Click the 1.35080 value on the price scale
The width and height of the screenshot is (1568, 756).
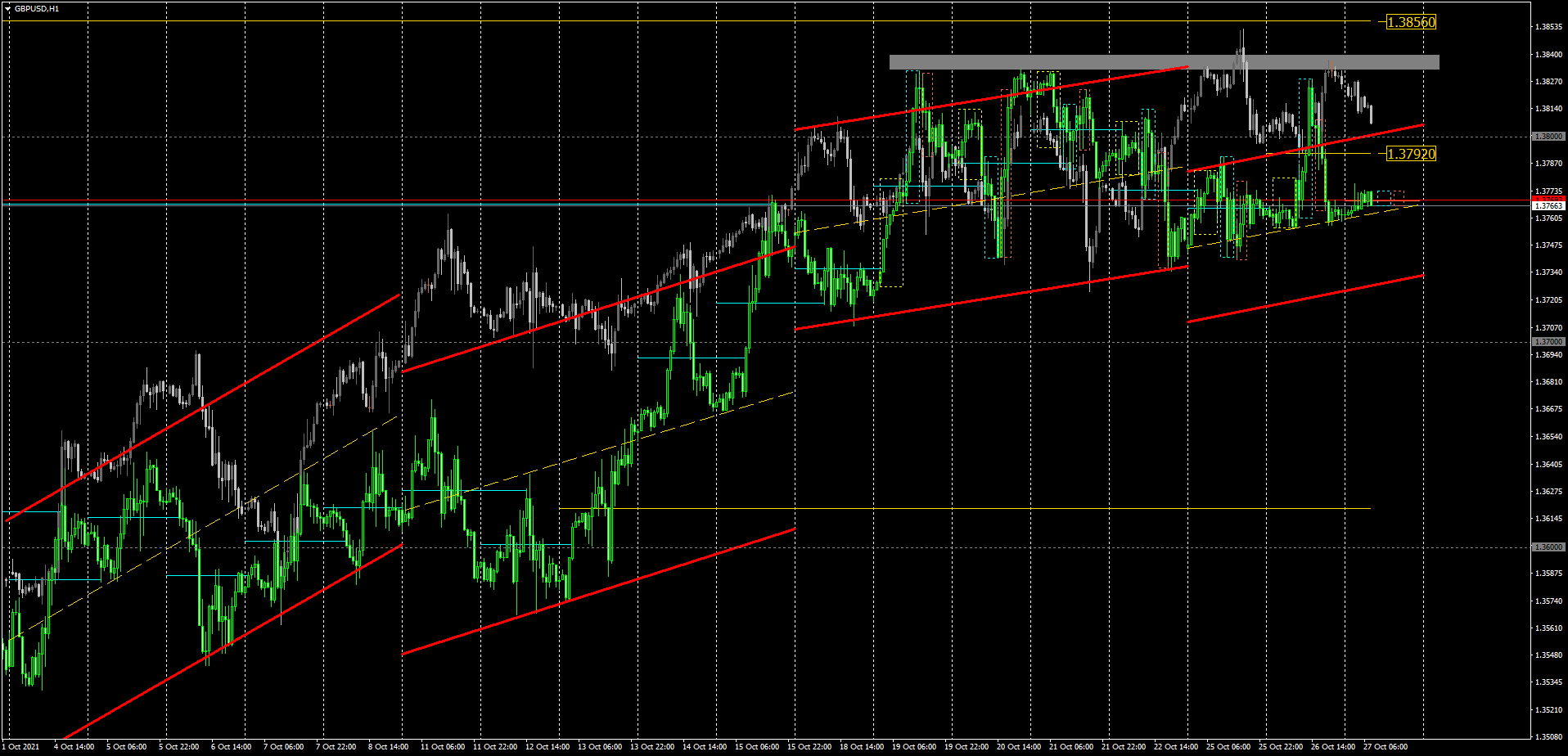click(1549, 737)
